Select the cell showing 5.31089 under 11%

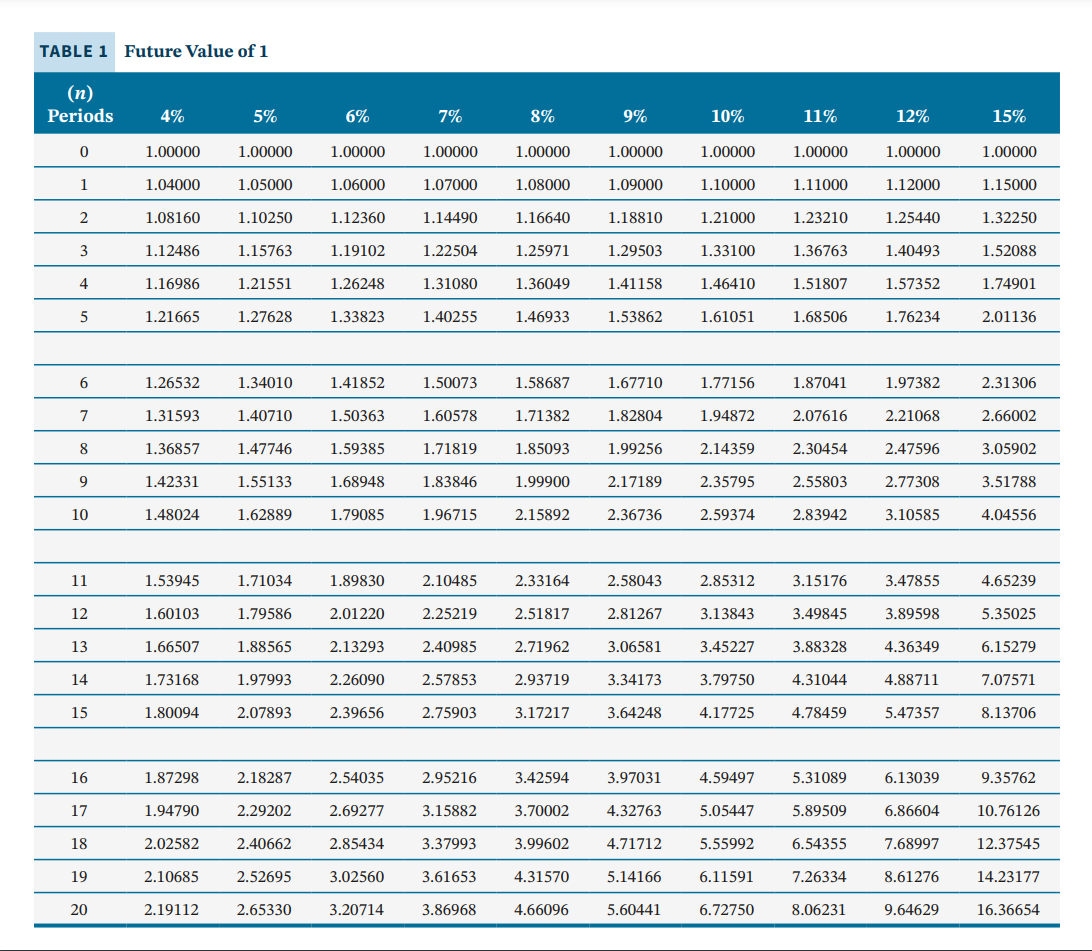[820, 778]
